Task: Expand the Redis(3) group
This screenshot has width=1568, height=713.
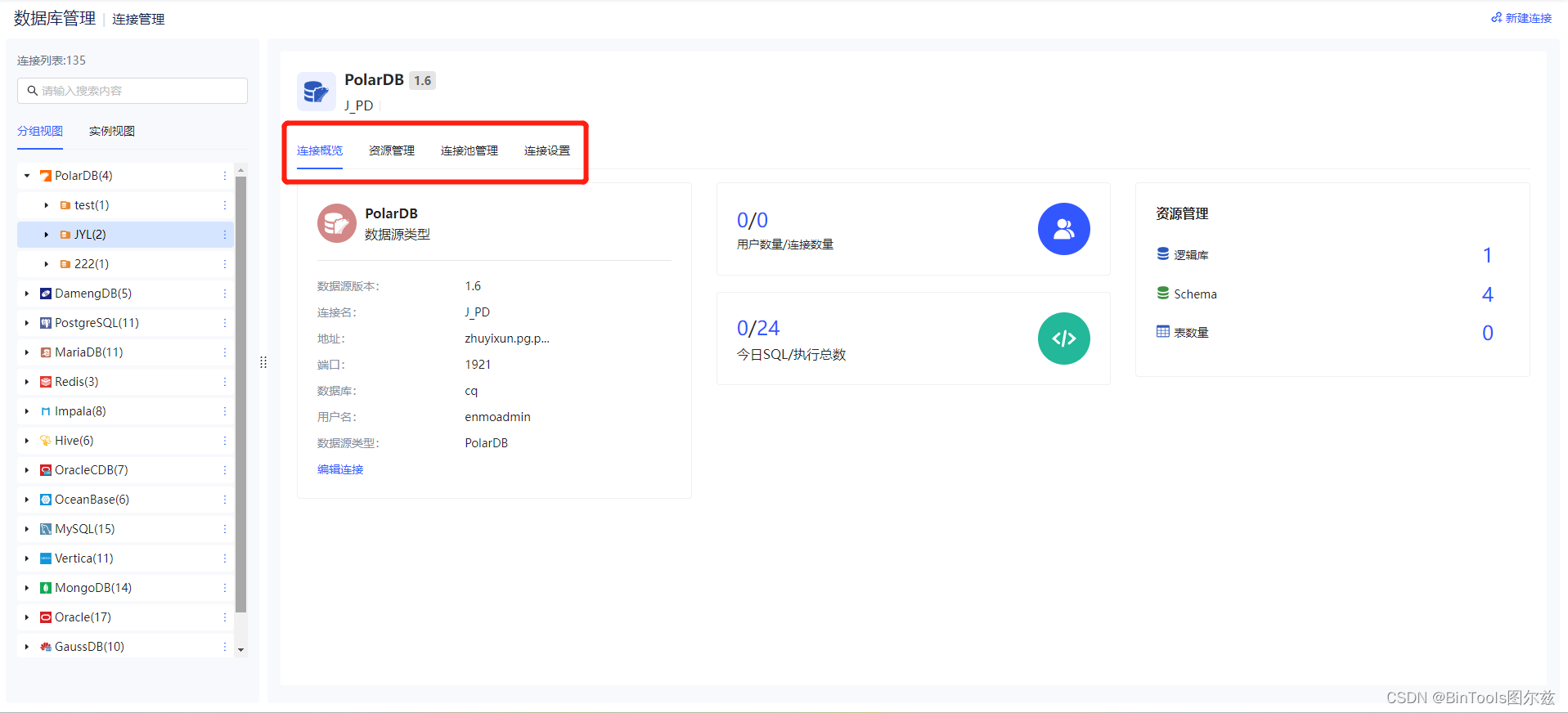Action: [x=27, y=382]
